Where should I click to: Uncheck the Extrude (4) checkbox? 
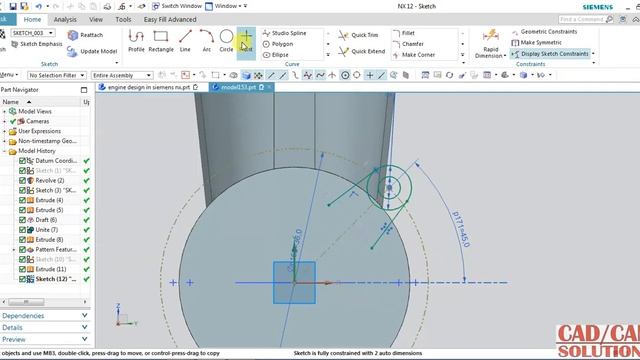point(22,200)
